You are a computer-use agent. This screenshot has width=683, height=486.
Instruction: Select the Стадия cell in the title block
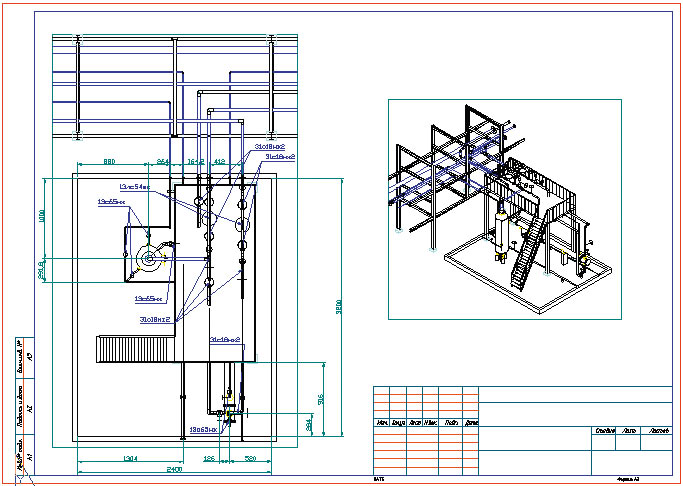click(603, 431)
